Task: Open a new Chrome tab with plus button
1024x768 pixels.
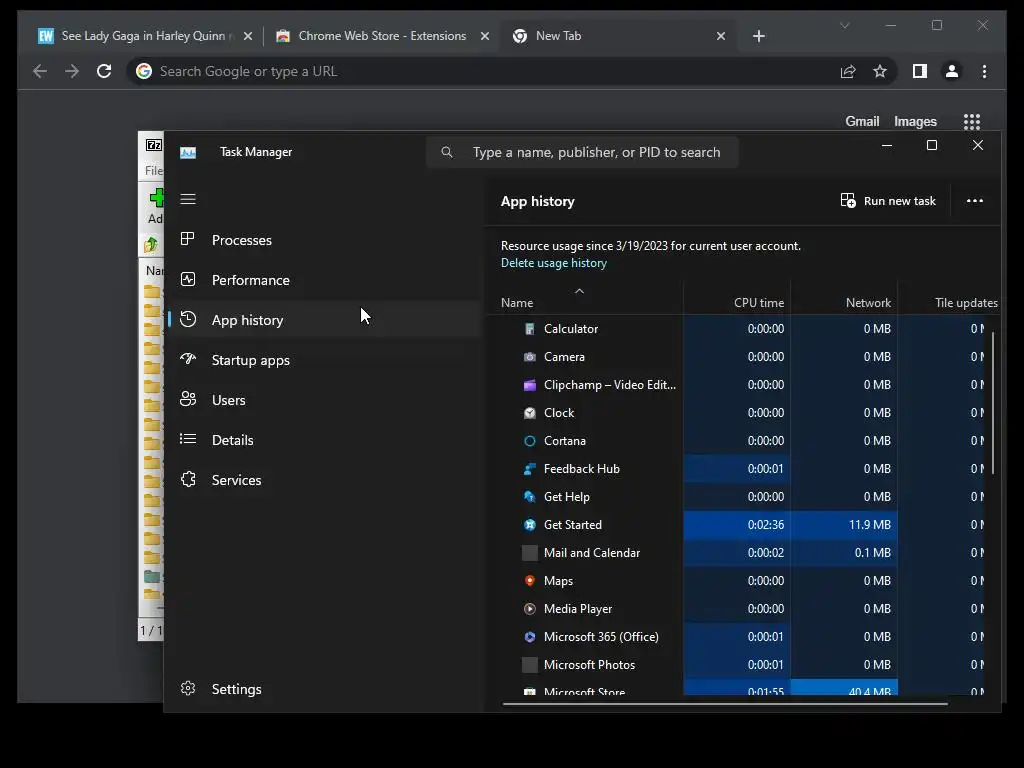Action: point(758,36)
